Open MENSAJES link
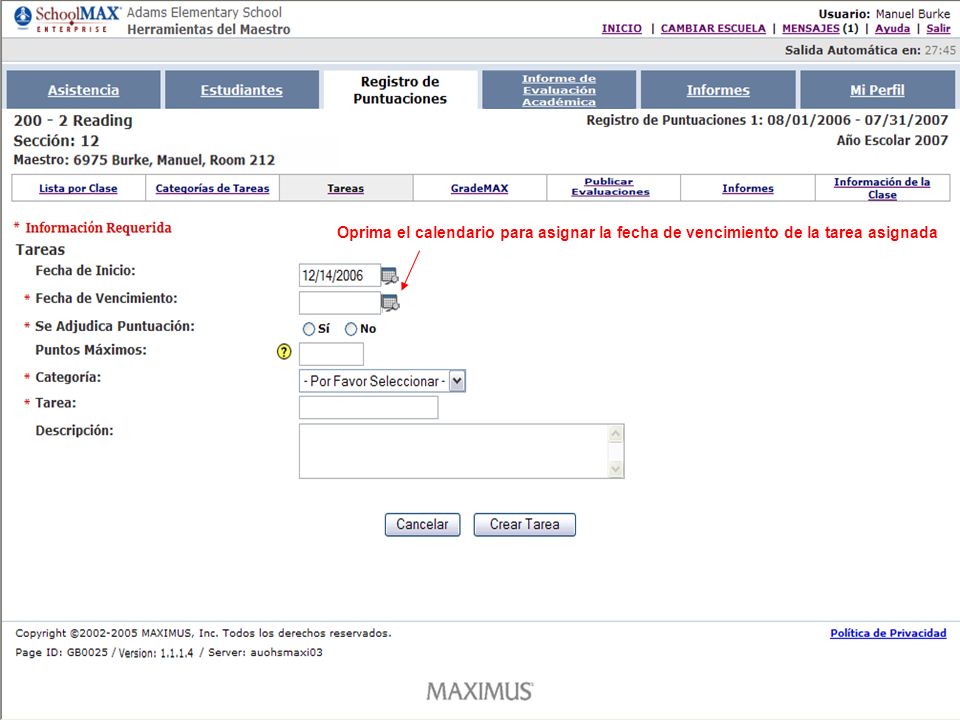 pyautogui.click(x=811, y=28)
